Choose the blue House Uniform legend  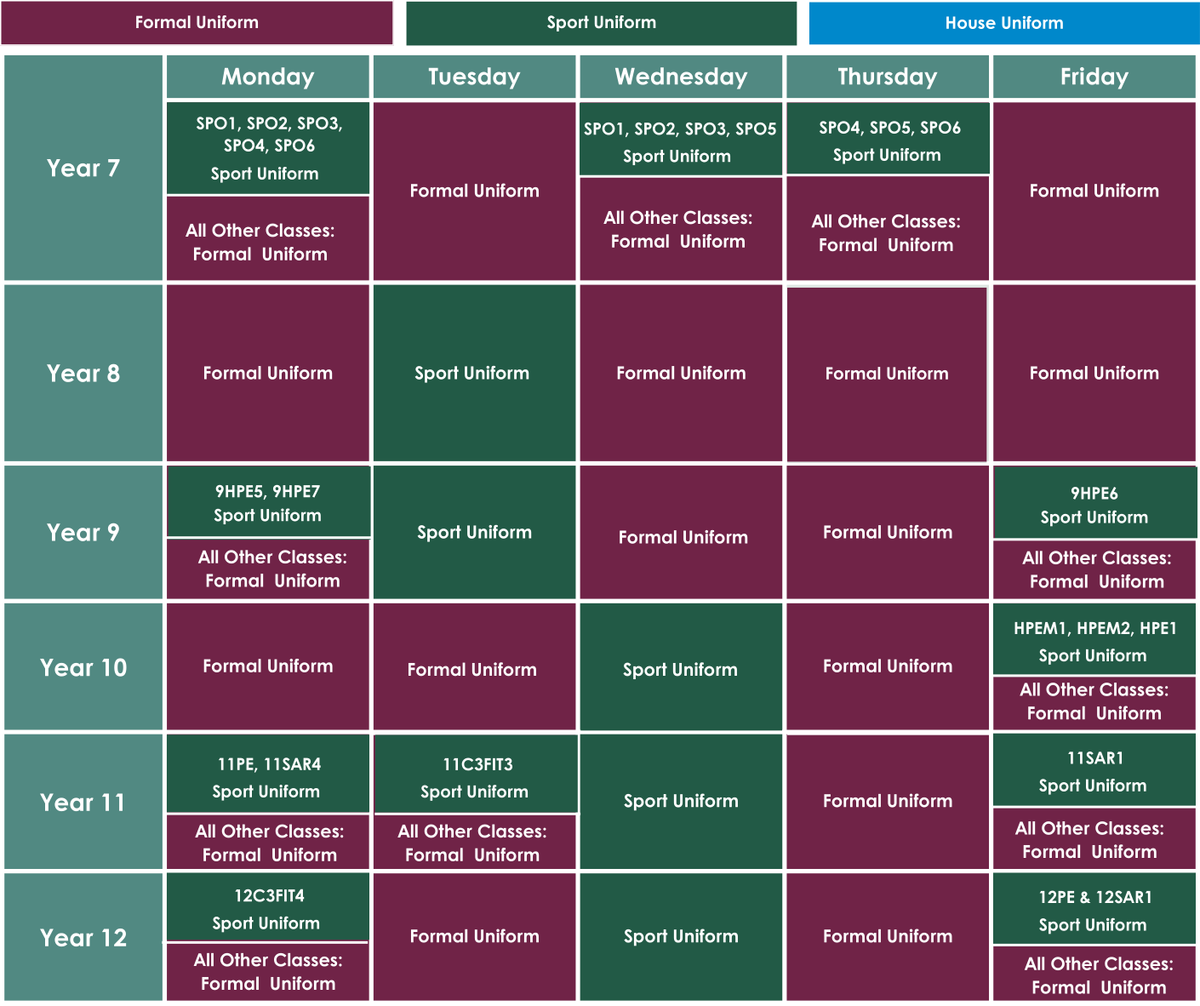coord(1003,23)
